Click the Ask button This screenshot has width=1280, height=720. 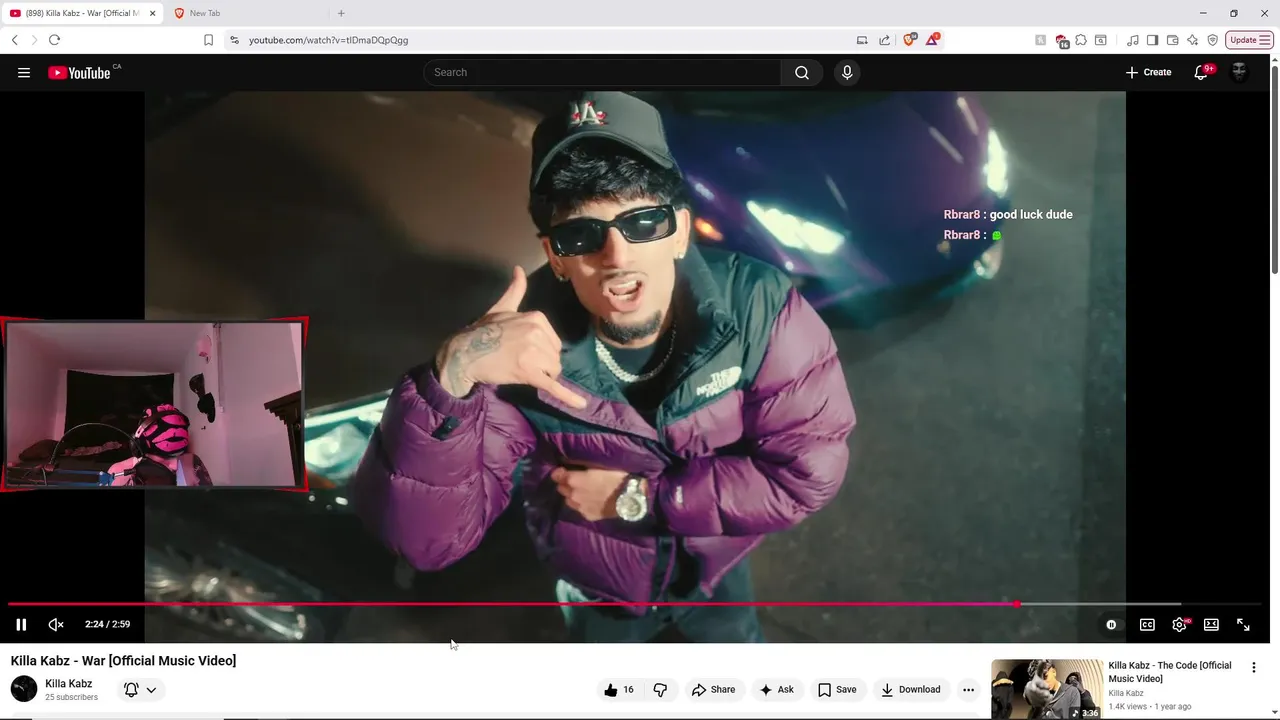coord(777,689)
